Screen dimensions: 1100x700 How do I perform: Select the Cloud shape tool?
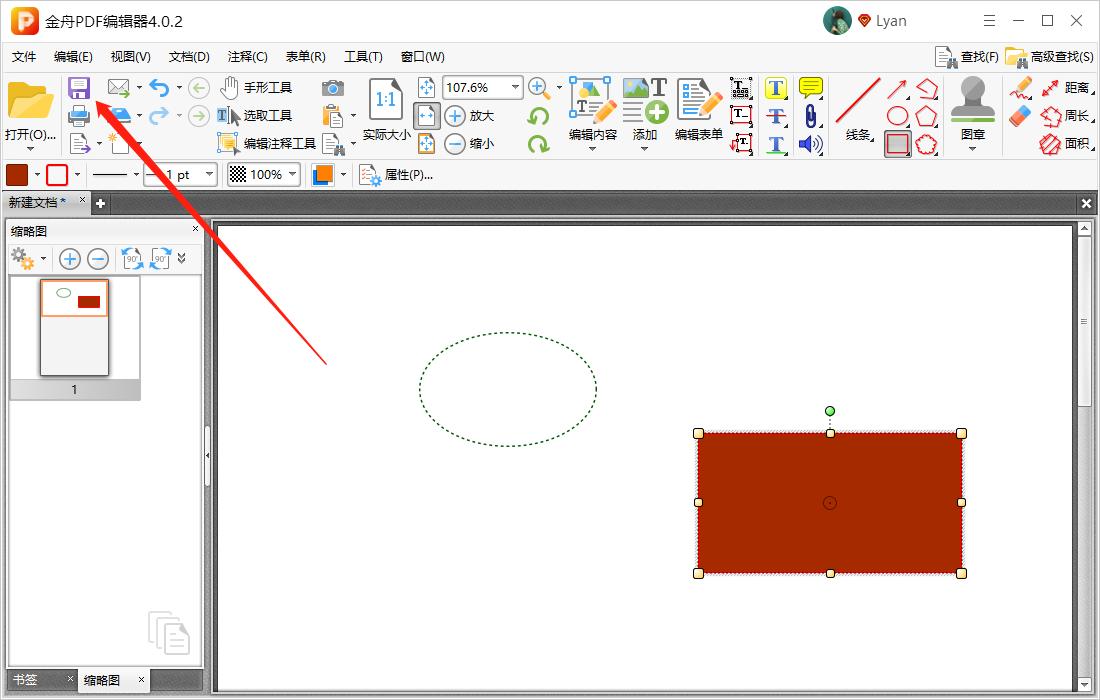coord(927,144)
